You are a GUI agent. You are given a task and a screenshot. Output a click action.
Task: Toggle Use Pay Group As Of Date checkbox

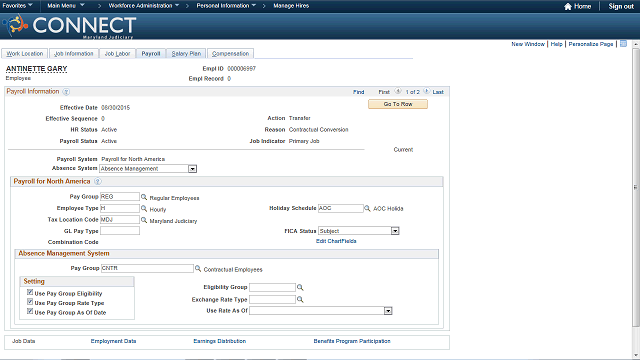click(30, 311)
